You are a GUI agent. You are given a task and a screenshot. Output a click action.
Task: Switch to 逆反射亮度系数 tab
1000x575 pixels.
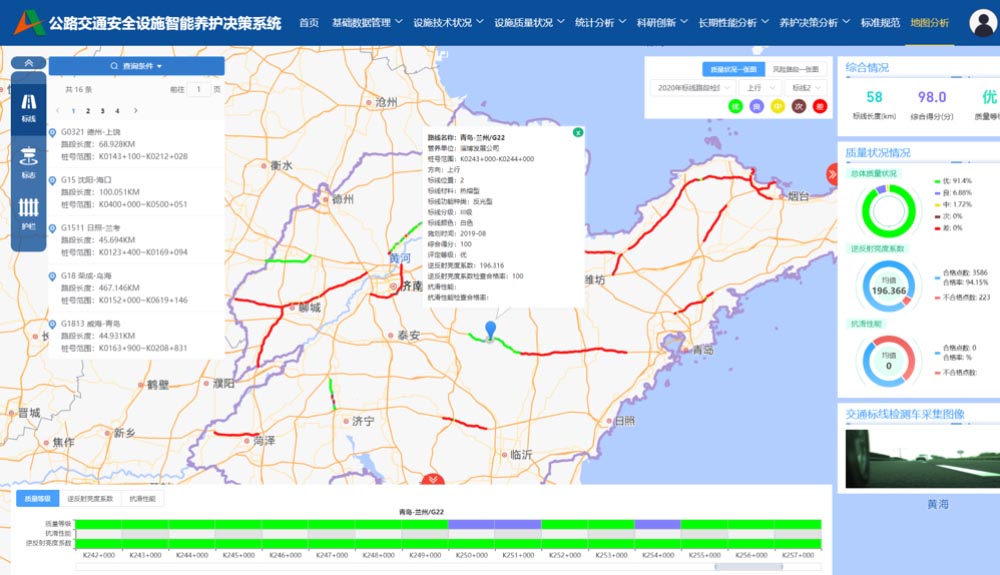pyautogui.click(x=91, y=498)
